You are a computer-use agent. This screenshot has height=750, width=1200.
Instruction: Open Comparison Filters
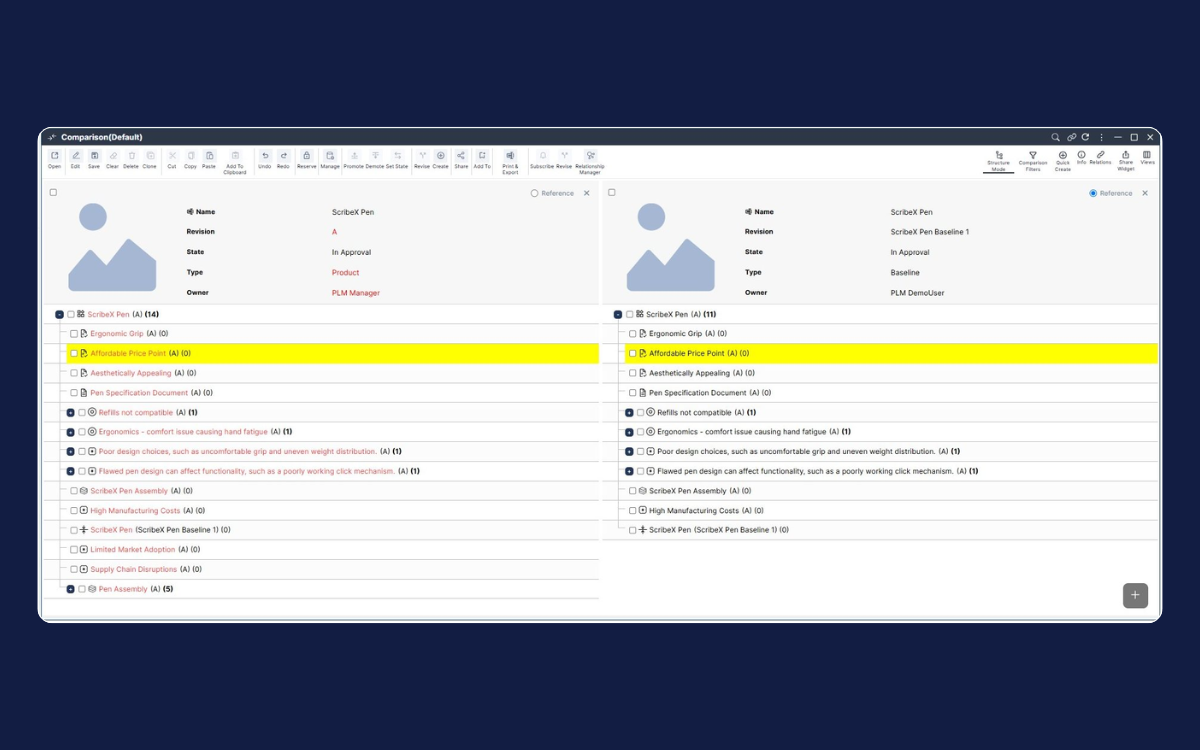point(1032,156)
